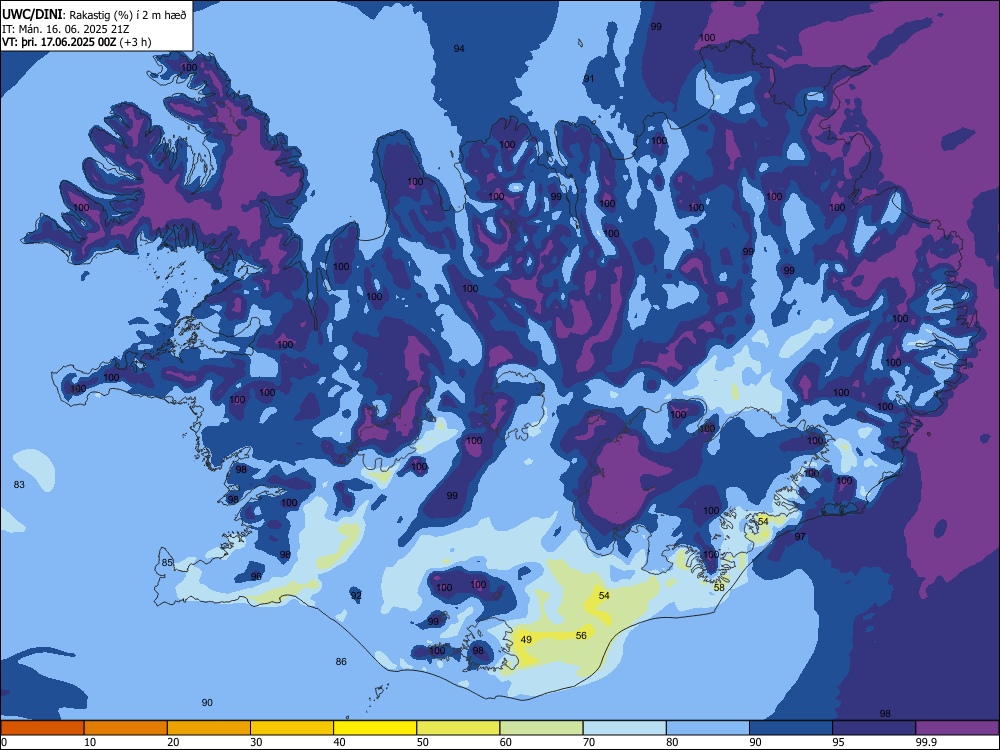Click the 90–95 medium blue legend swatch
The image size is (1000, 750).
791,728
